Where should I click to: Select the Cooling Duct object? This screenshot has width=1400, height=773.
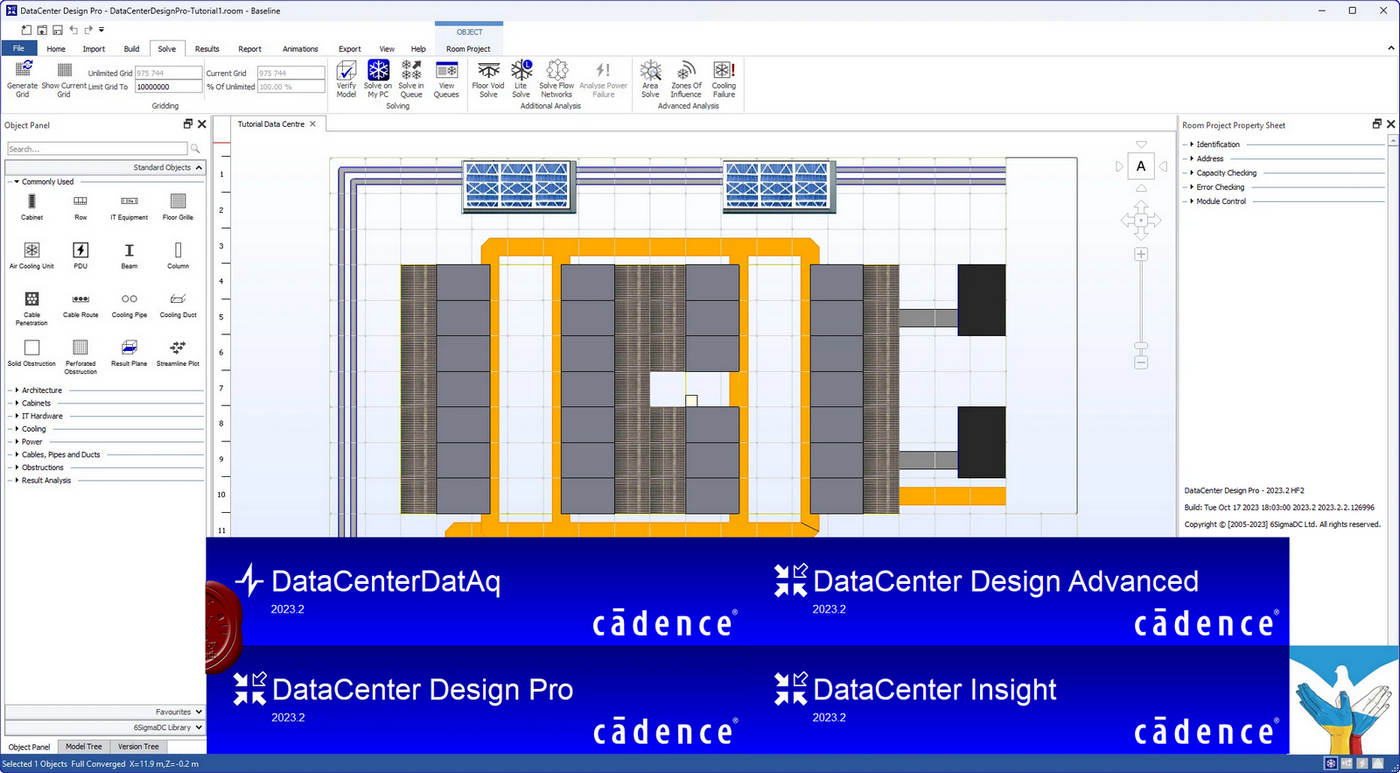pos(178,304)
